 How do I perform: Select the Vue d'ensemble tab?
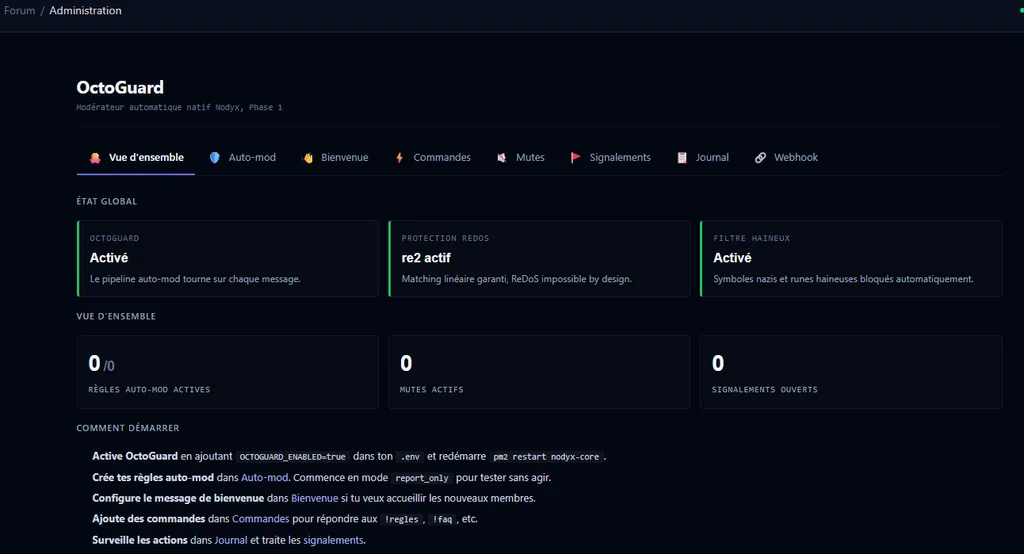136,157
